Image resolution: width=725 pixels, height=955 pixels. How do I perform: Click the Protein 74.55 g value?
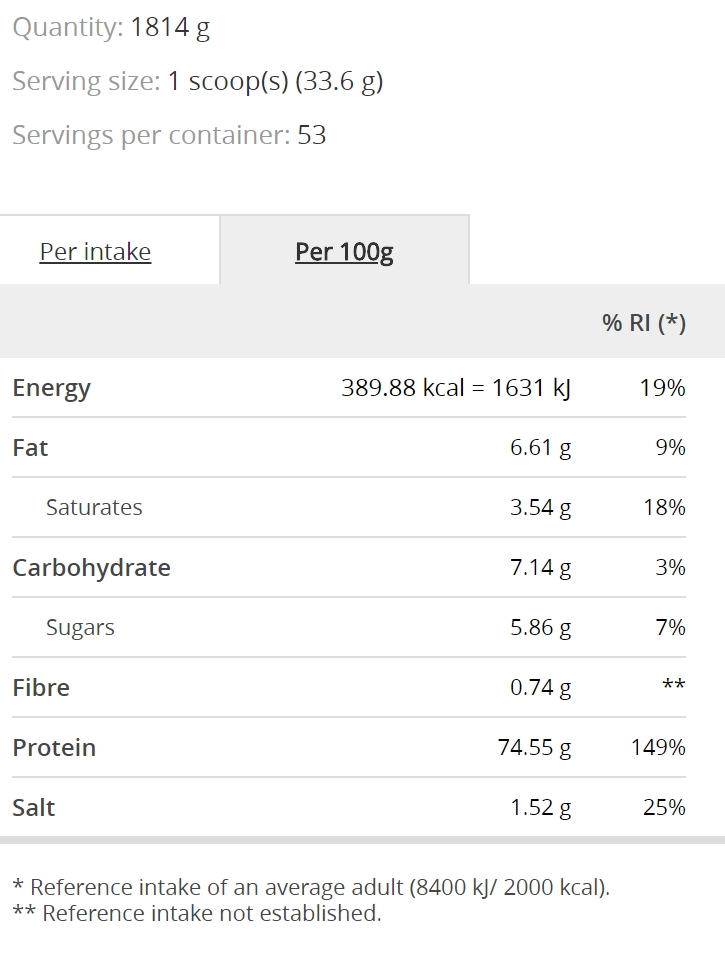coord(534,747)
